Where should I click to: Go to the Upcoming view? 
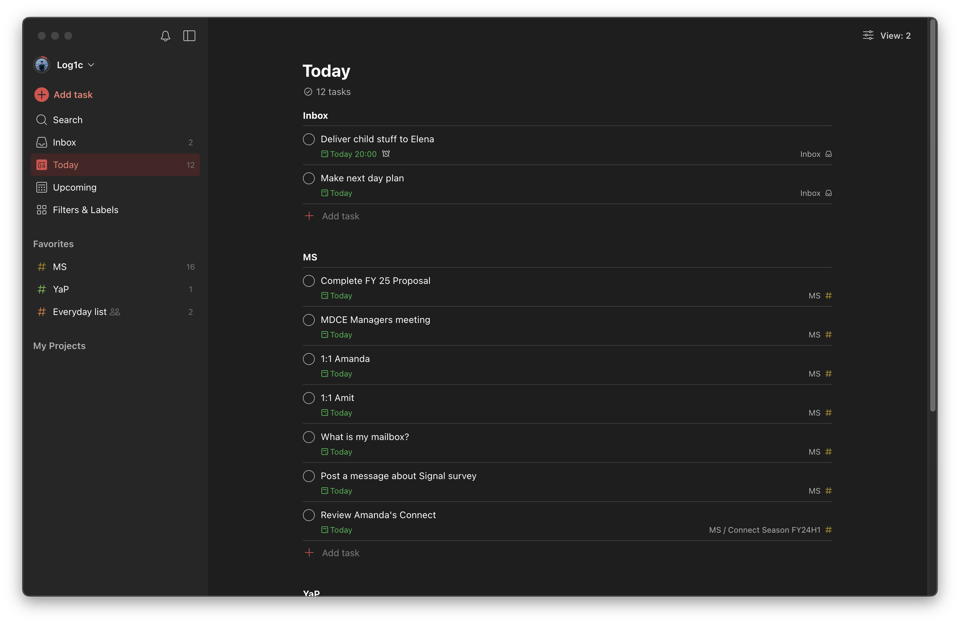pos(74,188)
